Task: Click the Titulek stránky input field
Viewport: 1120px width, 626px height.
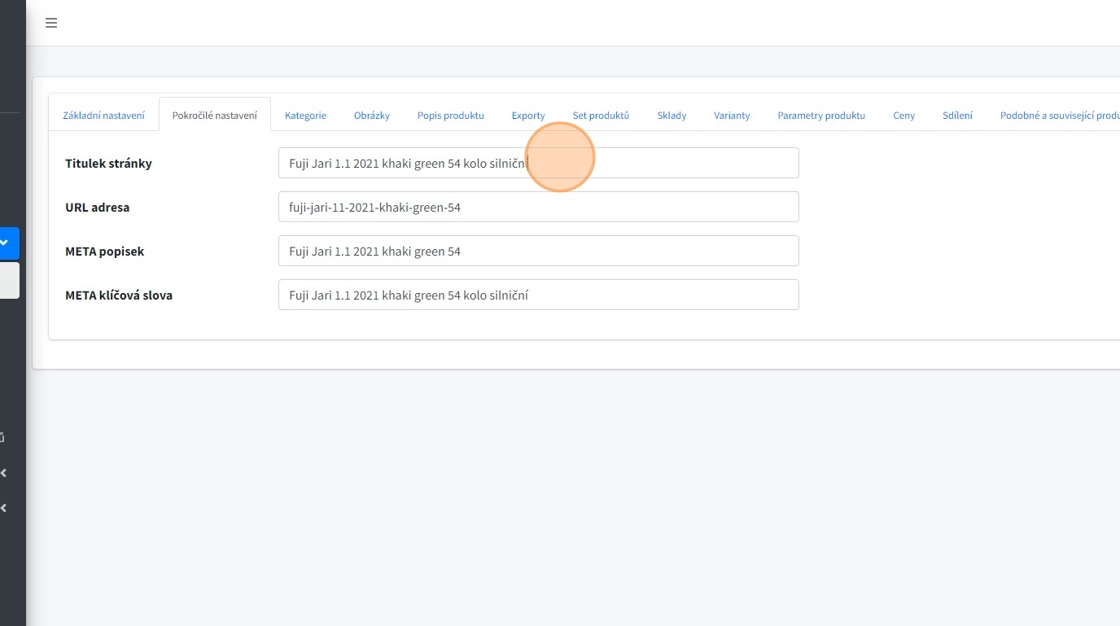Action: tap(538, 163)
